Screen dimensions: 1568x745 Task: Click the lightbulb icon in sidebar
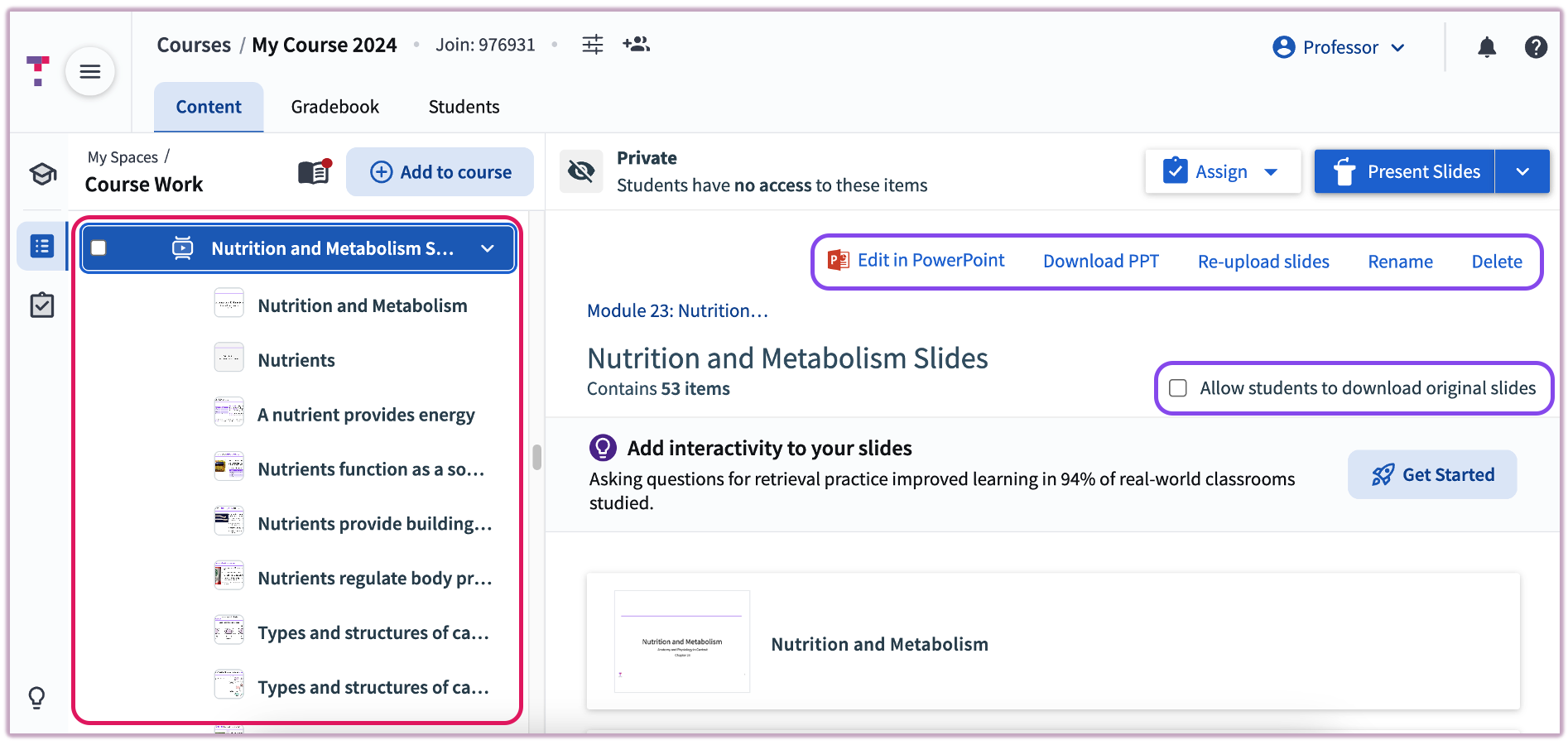pos(37,697)
